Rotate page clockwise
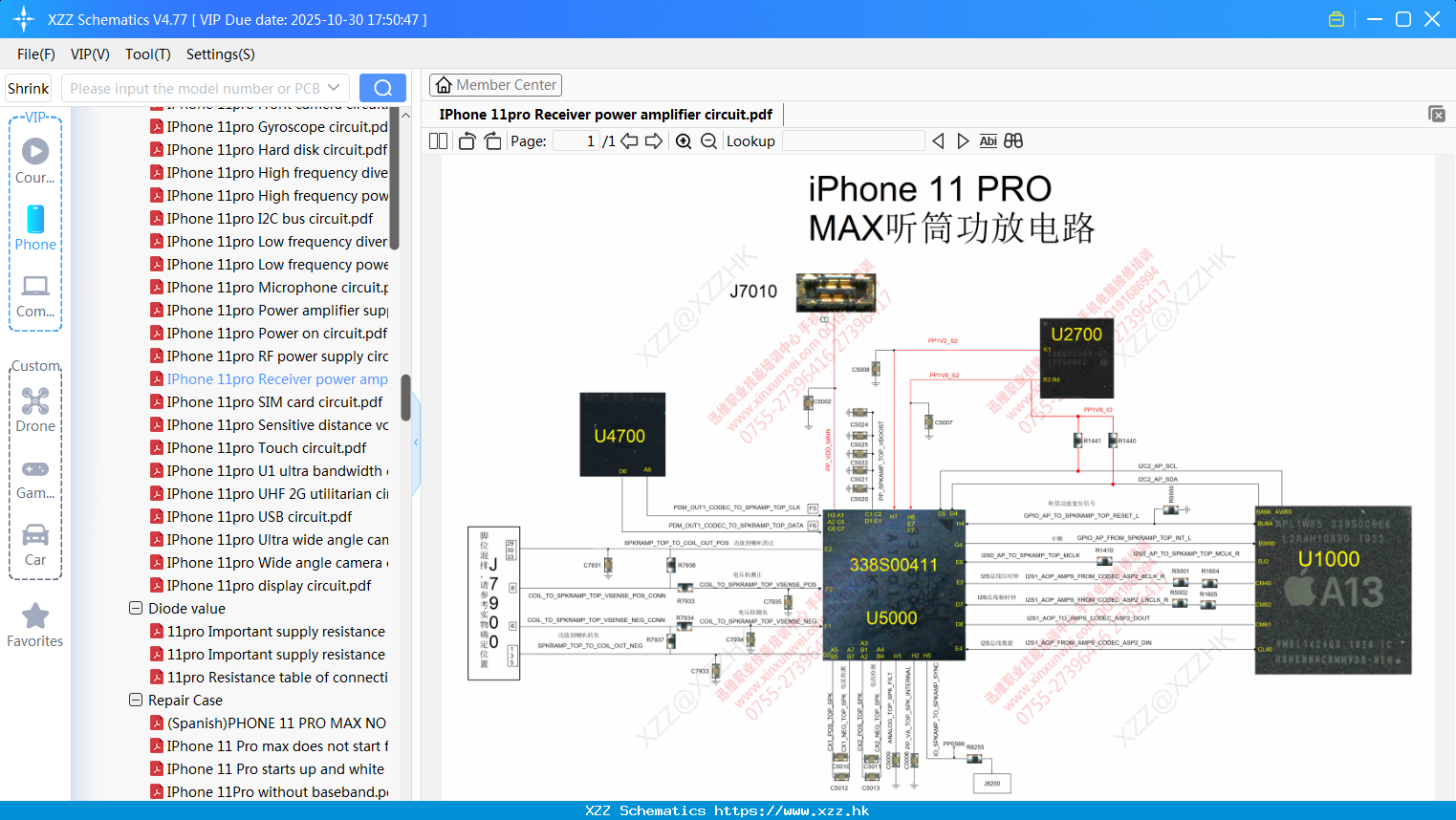This screenshot has height=820, width=1456. pyautogui.click(x=492, y=141)
